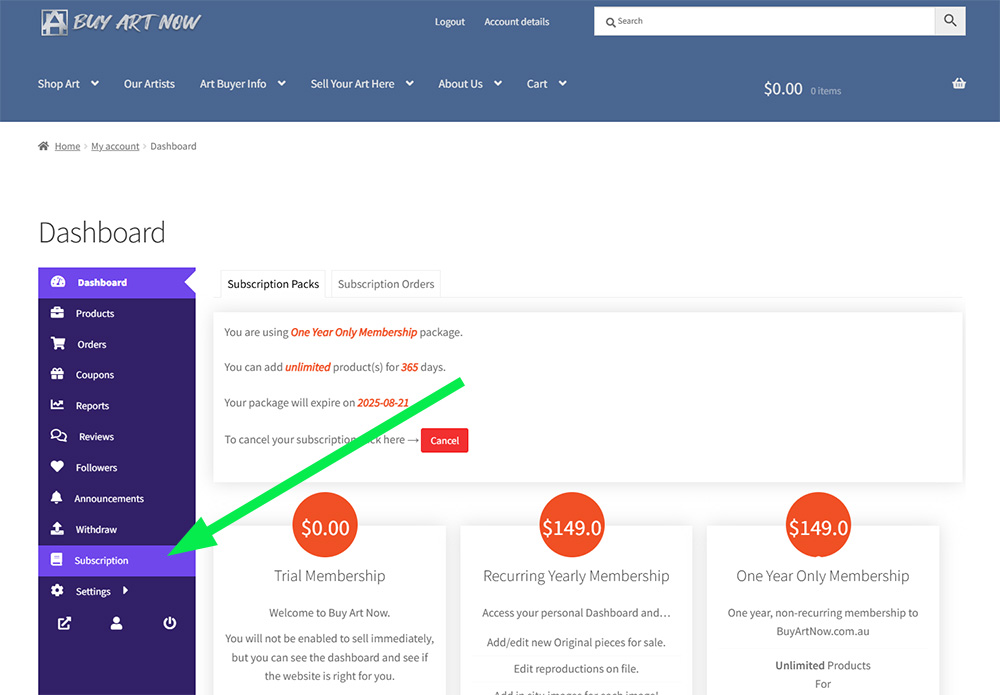Click the Trial Membership $0.00 price badge
Screen dimensions: 1000x695
click(x=325, y=525)
